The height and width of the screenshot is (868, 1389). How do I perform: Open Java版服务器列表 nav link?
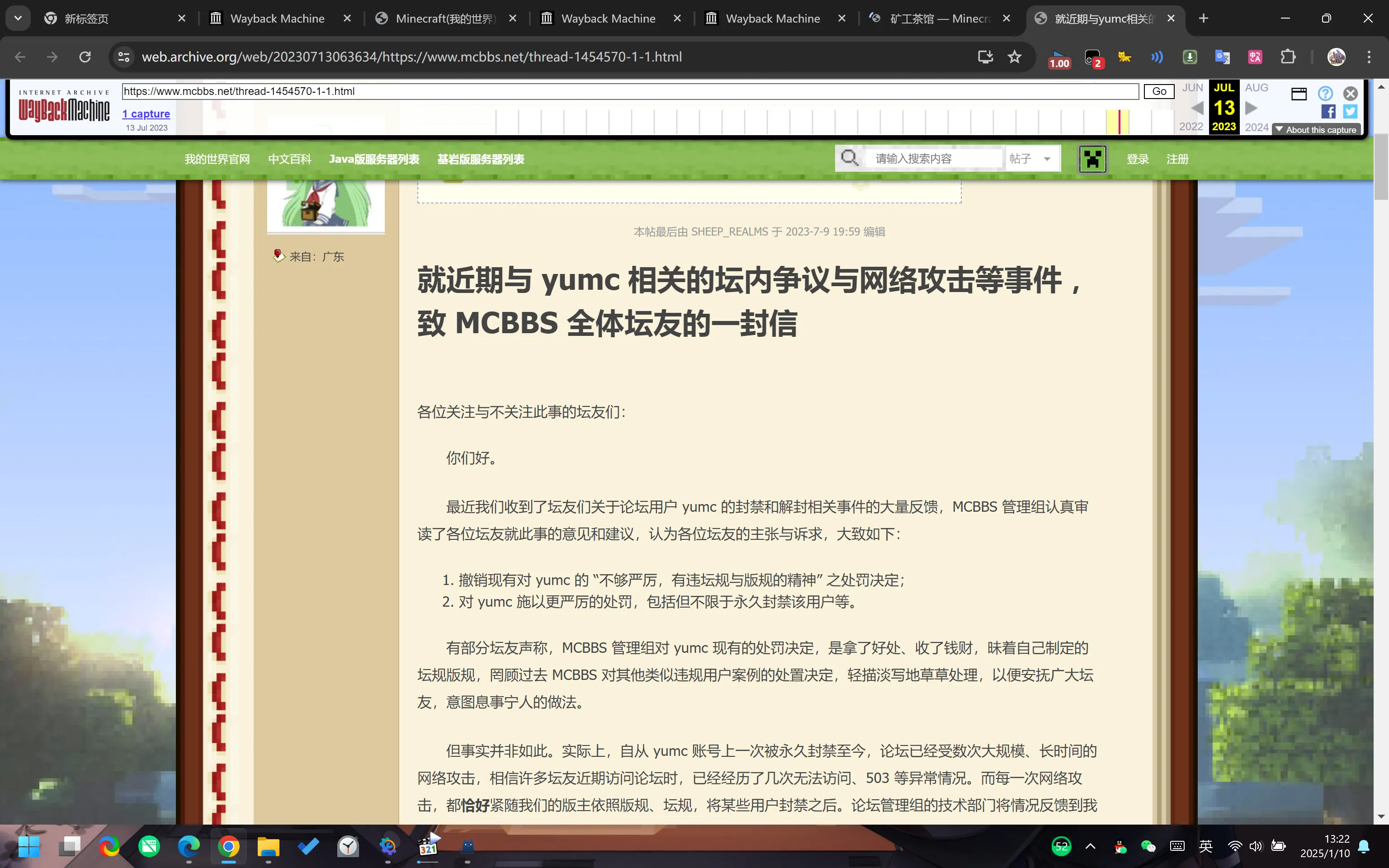374,159
